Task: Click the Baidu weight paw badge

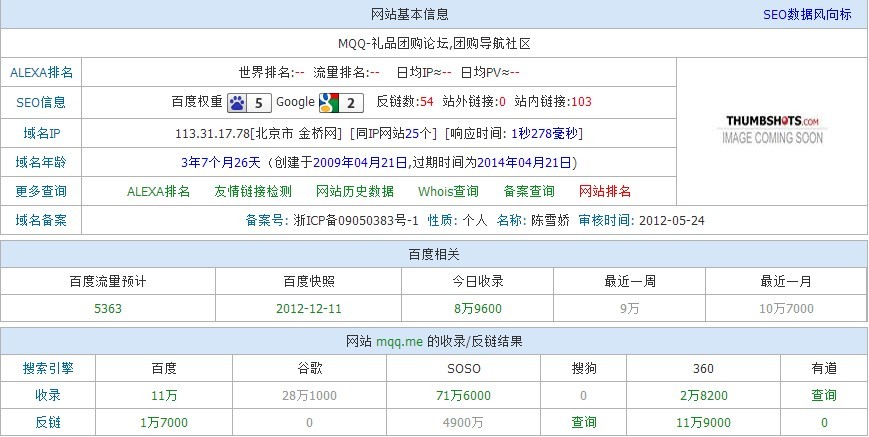Action: 249,102
